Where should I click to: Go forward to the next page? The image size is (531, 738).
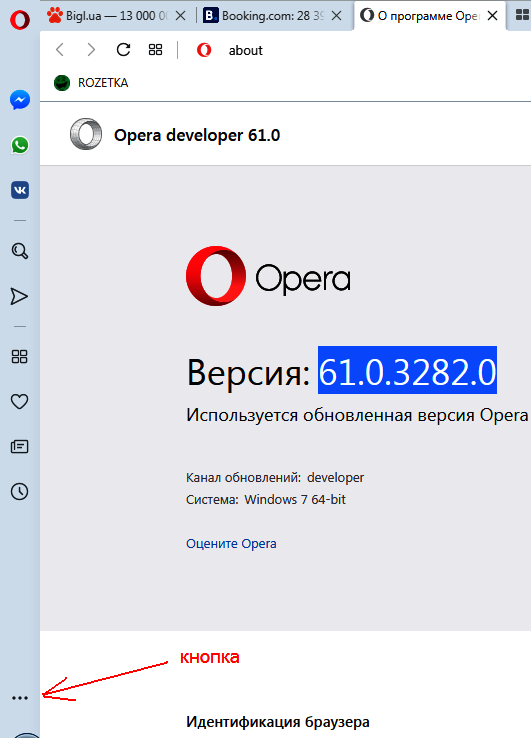pos(91,49)
